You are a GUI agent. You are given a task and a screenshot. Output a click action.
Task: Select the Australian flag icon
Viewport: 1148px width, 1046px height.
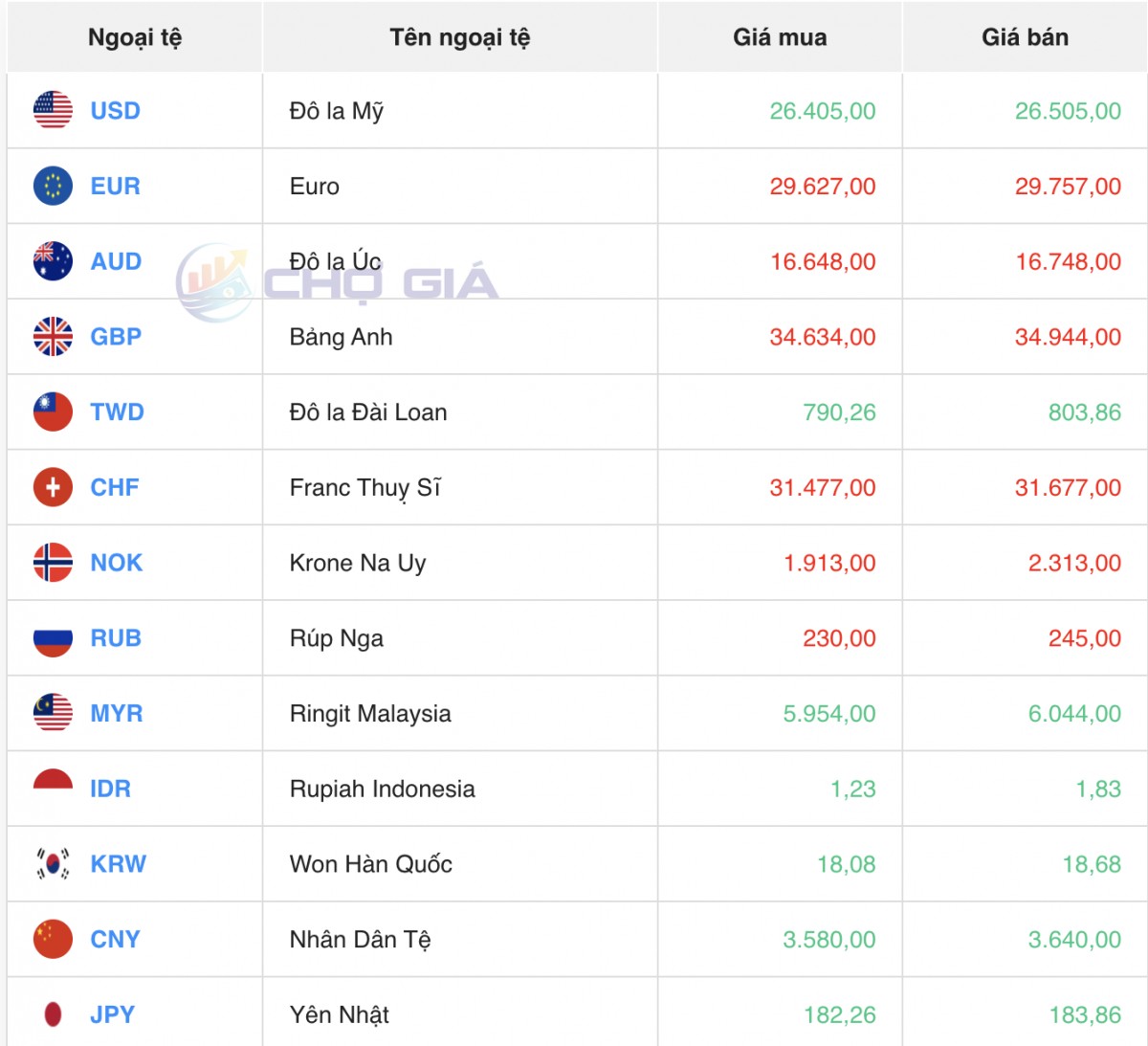tap(53, 261)
